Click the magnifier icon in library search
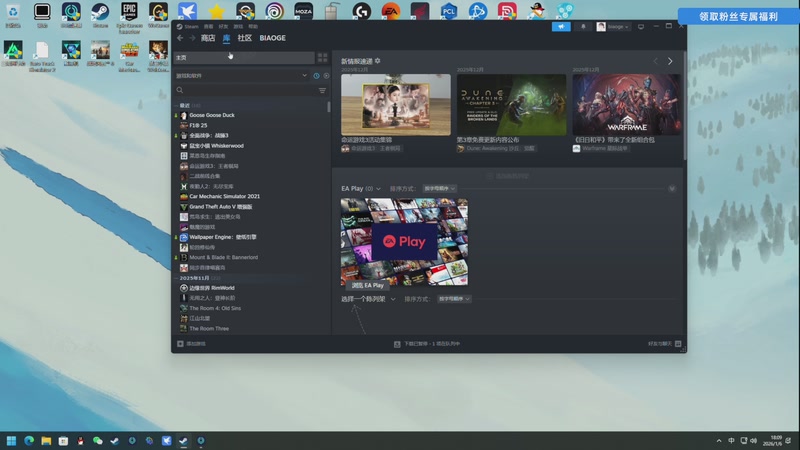Screen dimensions: 800x450 (180, 90)
